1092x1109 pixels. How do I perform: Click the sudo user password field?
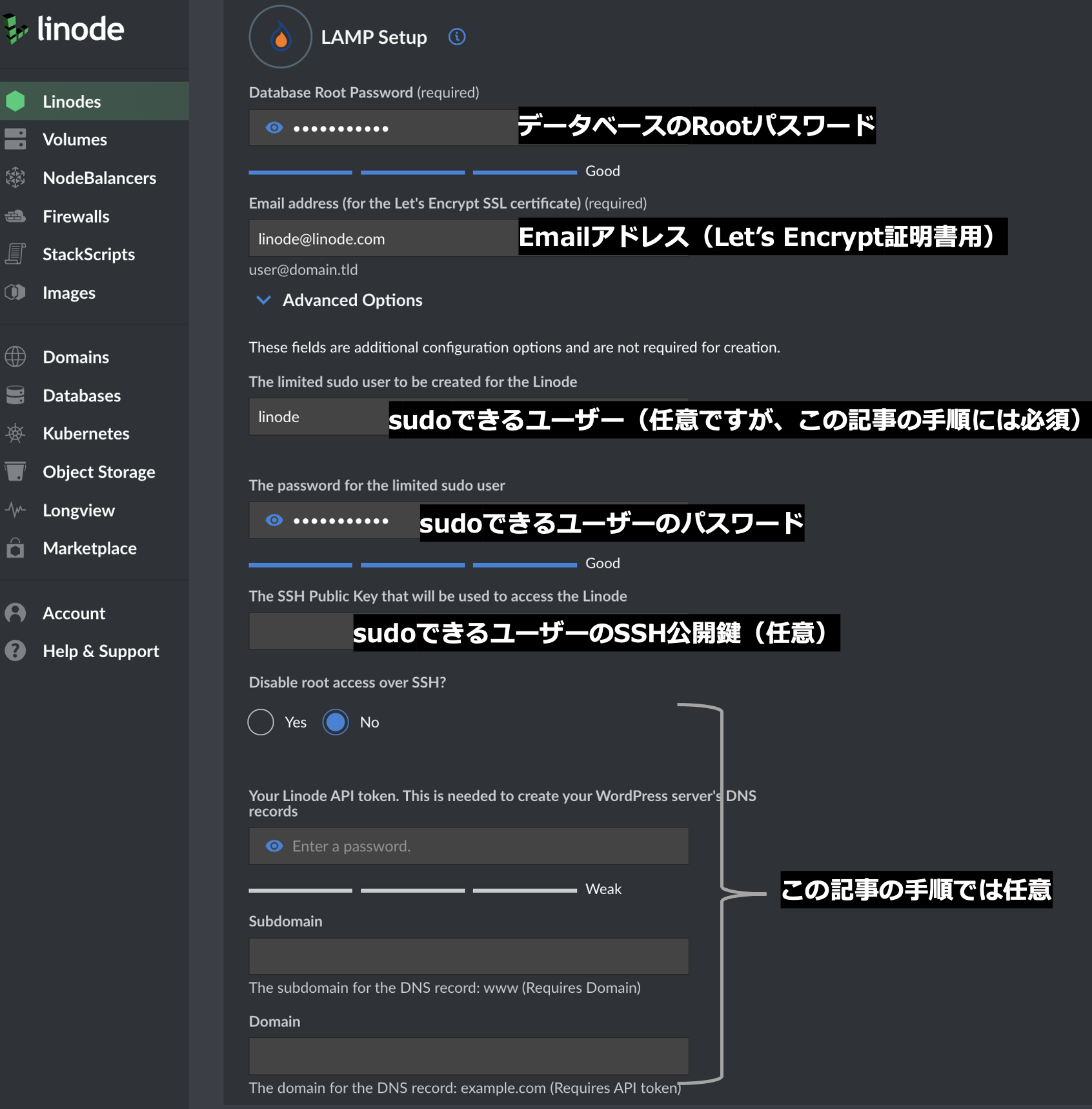[469, 520]
